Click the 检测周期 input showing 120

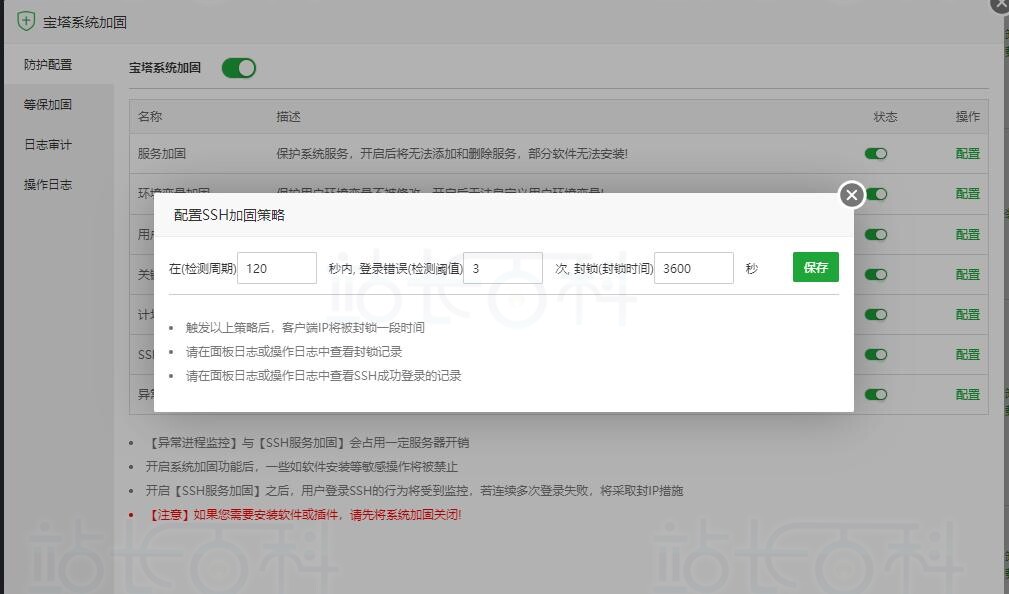[x=276, y=268]
